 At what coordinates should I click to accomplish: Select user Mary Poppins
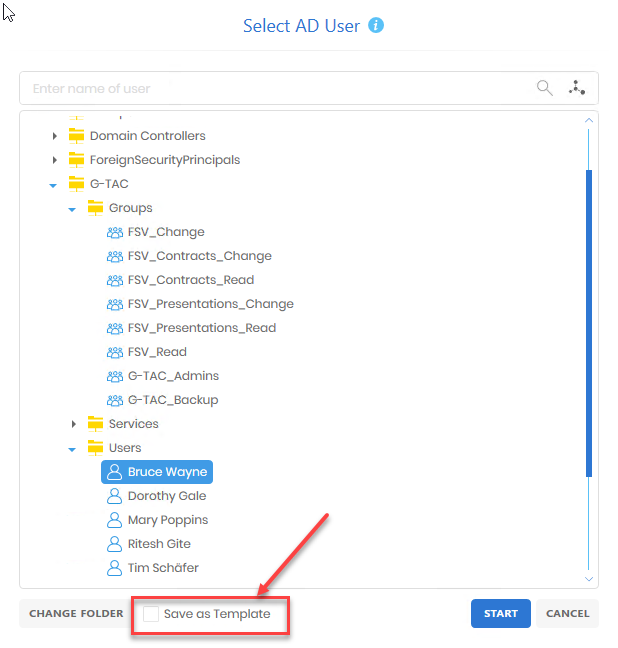coord(167,520)
